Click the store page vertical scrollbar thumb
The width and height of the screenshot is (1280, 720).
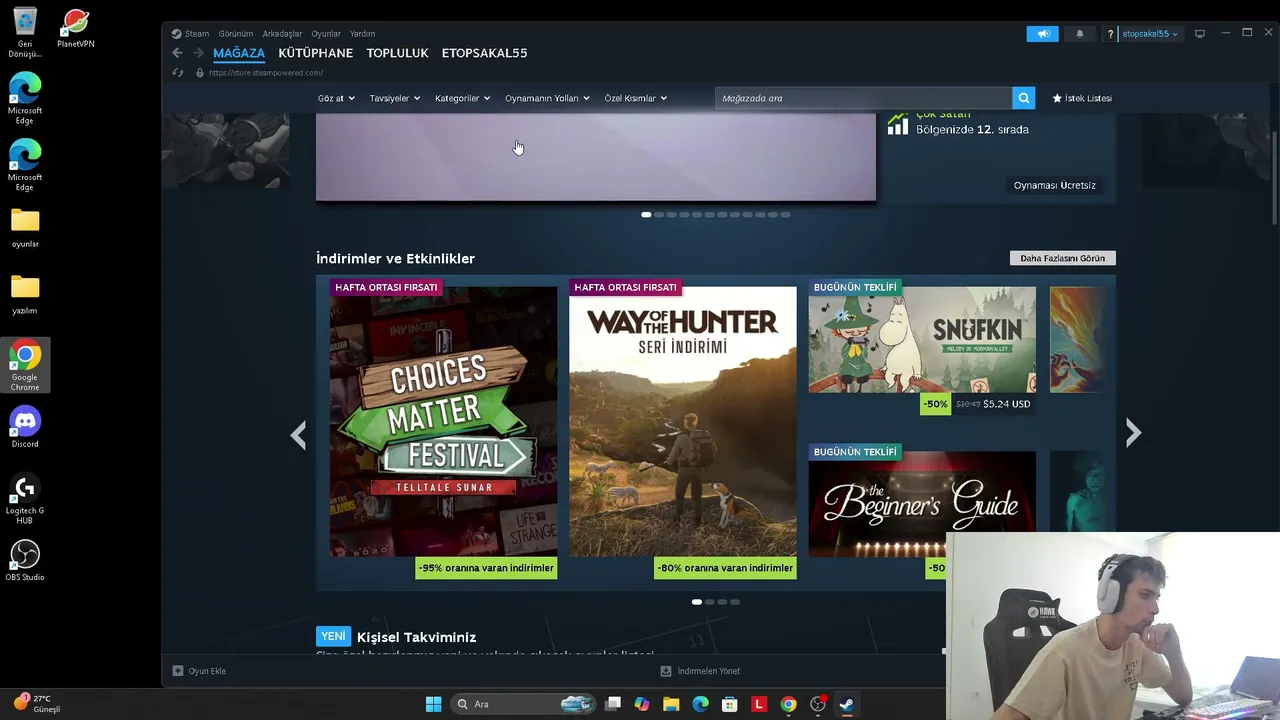(1275, 177)
